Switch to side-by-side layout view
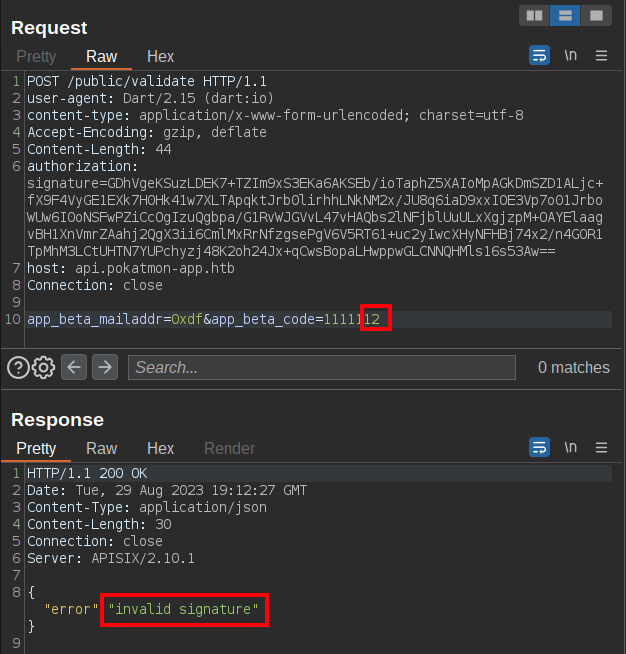 (535, 16)
